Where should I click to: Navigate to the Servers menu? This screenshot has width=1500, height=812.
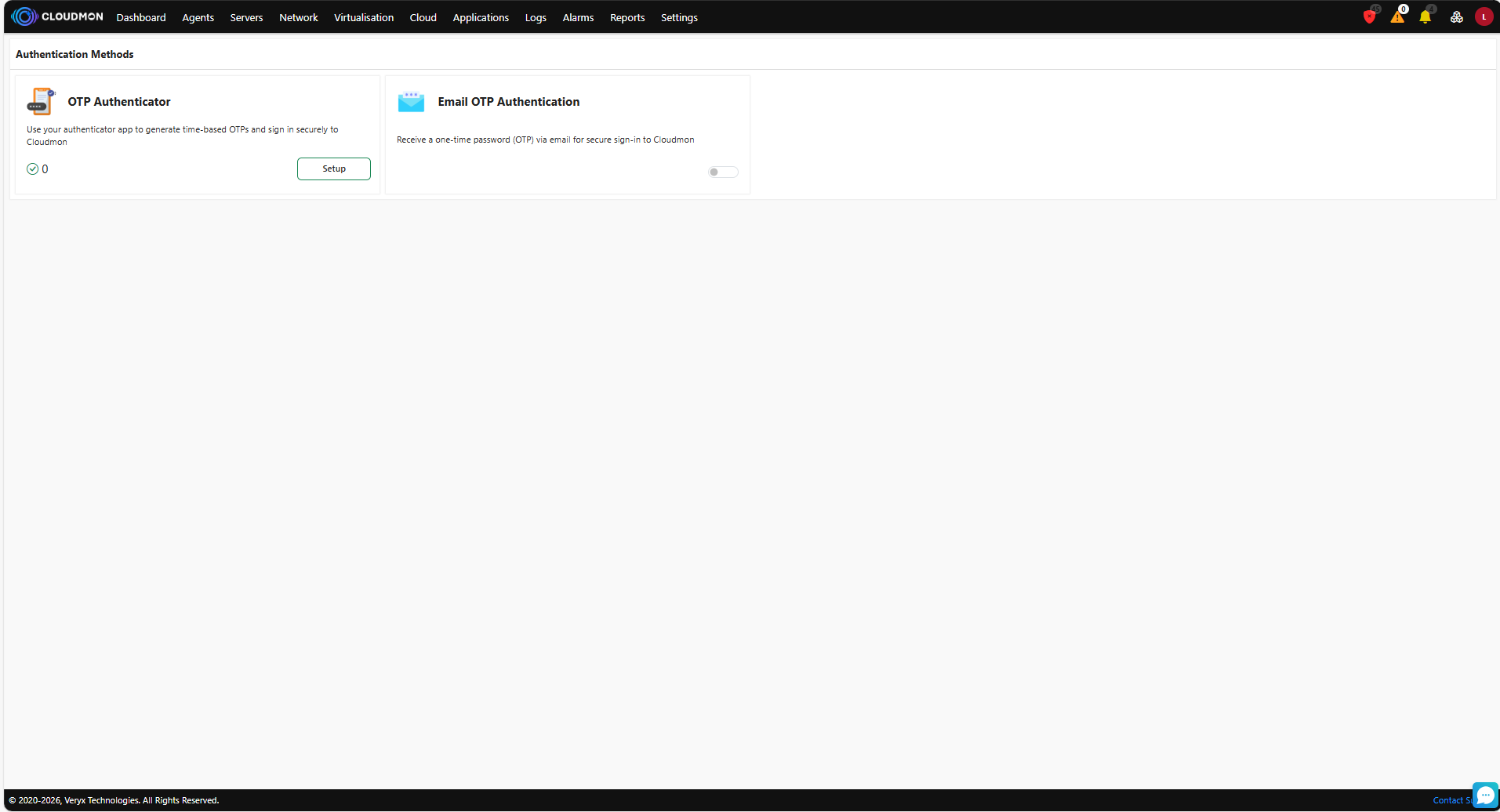(246, 17)
